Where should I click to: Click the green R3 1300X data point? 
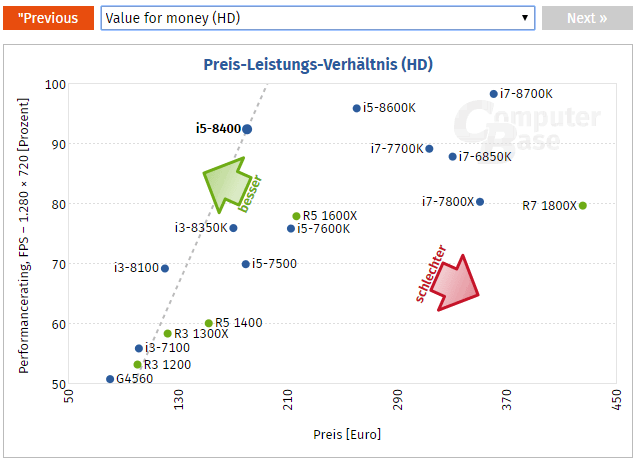168,334
